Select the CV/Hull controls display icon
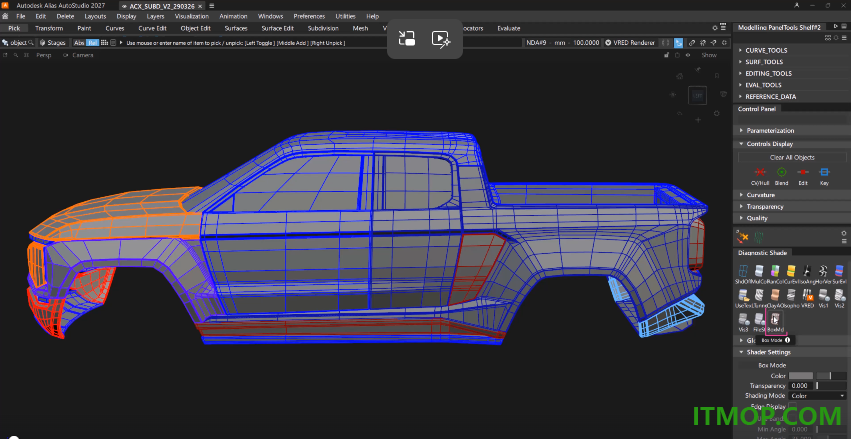 [760, 172]
